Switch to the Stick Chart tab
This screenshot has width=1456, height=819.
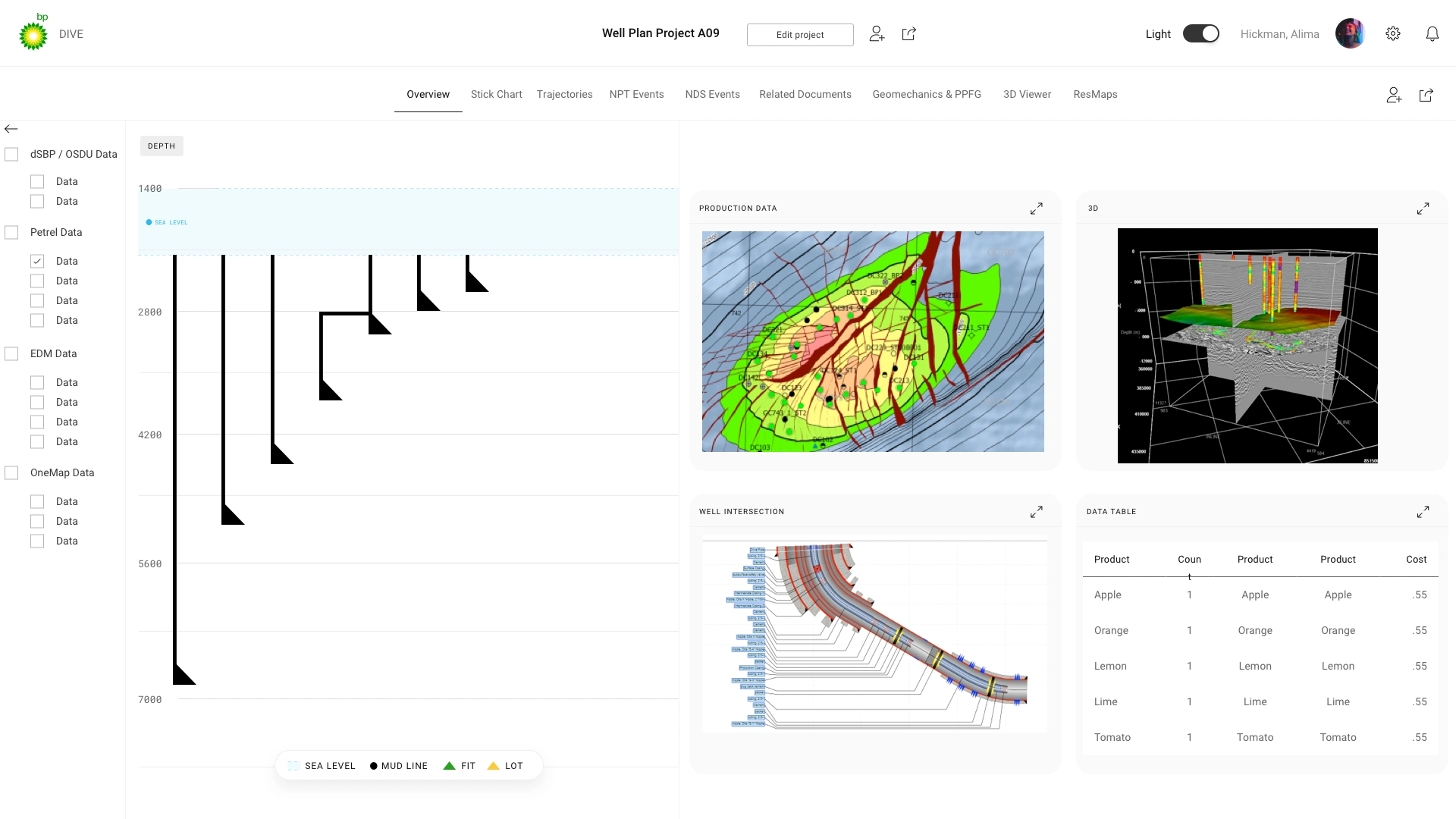[496, 95]
